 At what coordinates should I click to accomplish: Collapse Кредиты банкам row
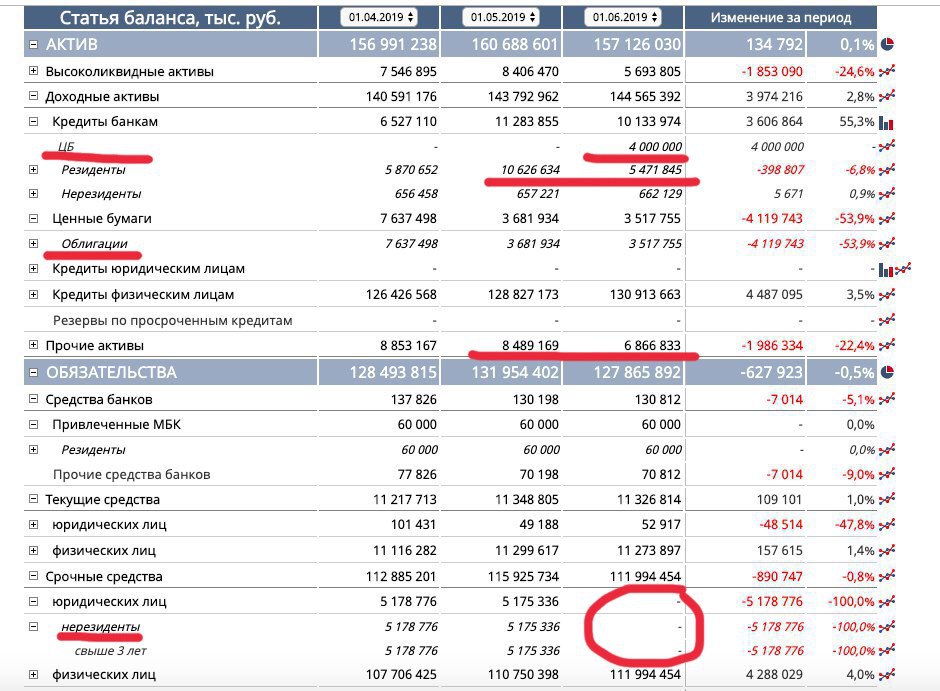34,122
